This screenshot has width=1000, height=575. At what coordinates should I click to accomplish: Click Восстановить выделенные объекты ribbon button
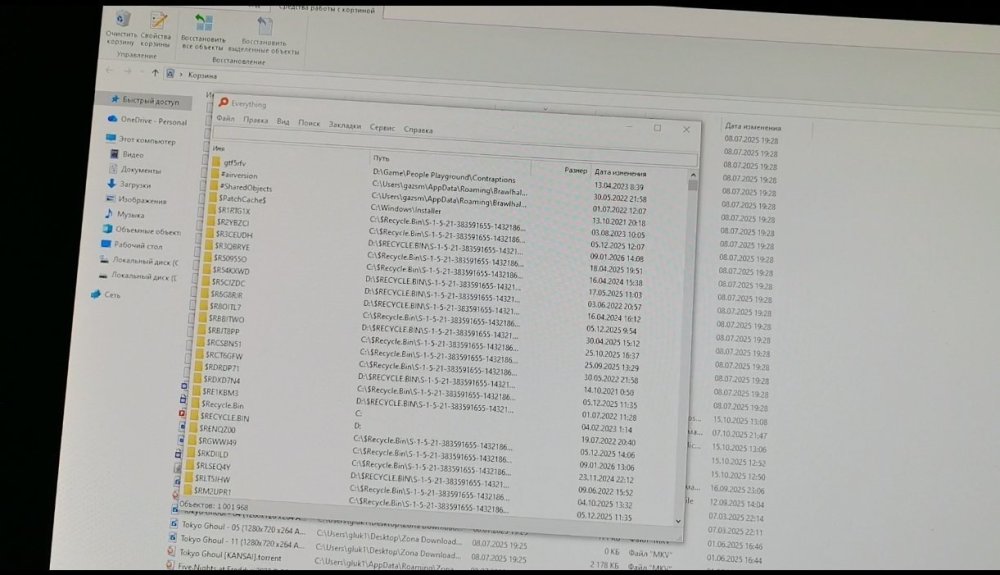click(x=264, y=36)
